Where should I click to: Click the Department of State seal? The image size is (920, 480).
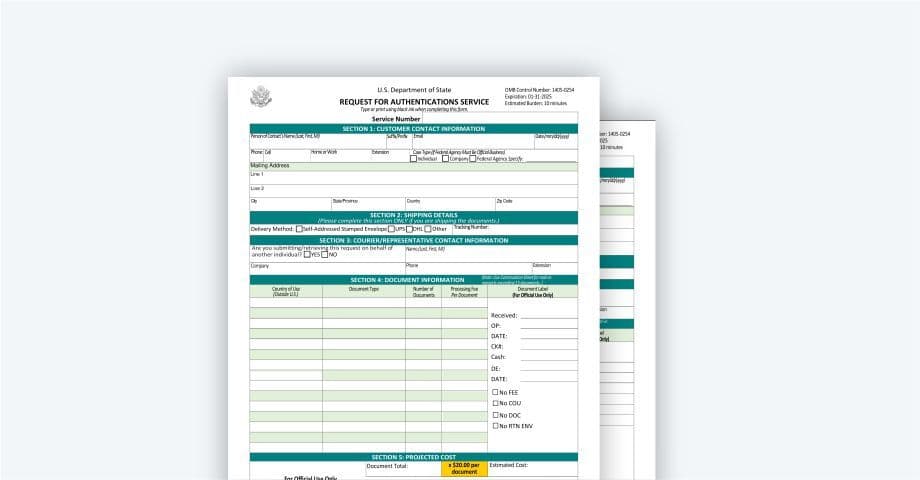coord(261,97)
